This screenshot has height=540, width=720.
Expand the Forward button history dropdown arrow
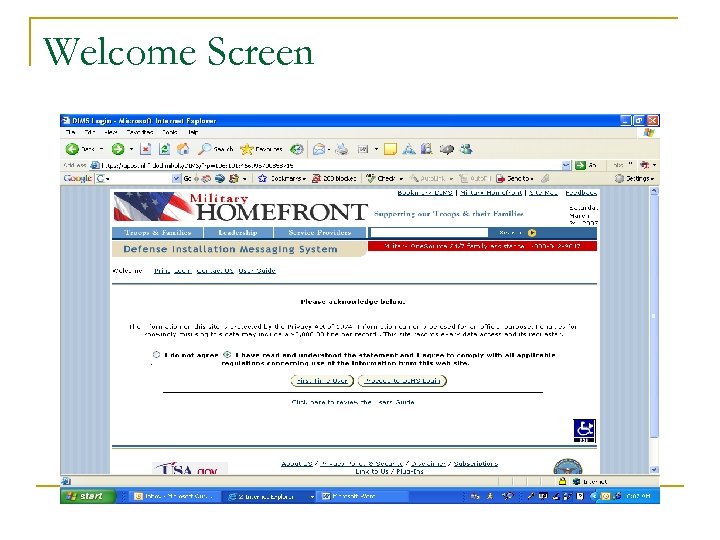(131, 149)
